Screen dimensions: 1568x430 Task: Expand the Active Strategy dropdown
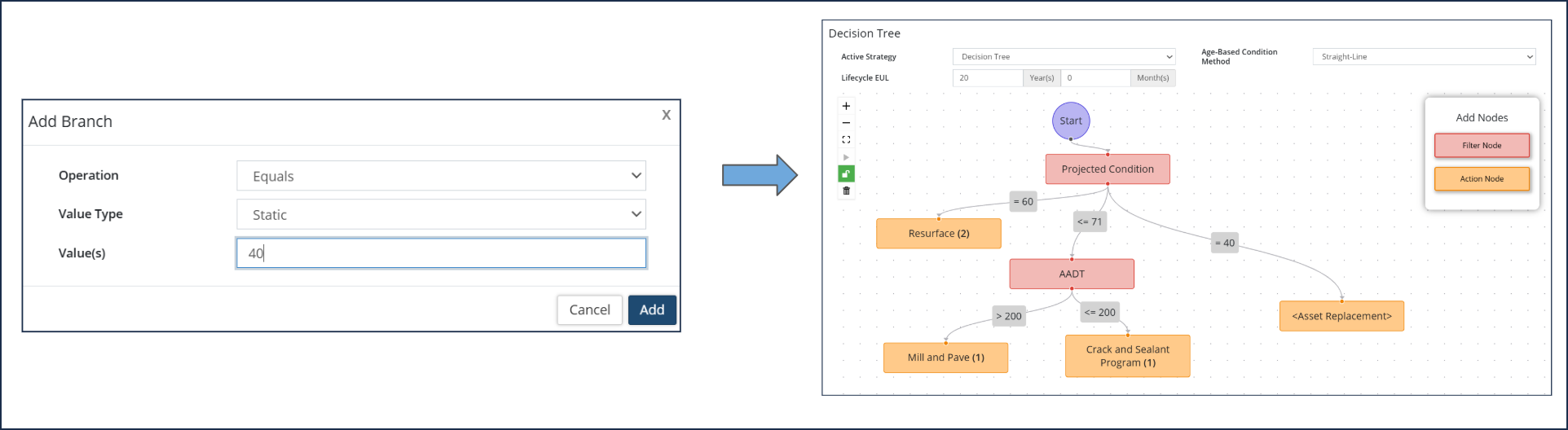(x=1064, y=57)
